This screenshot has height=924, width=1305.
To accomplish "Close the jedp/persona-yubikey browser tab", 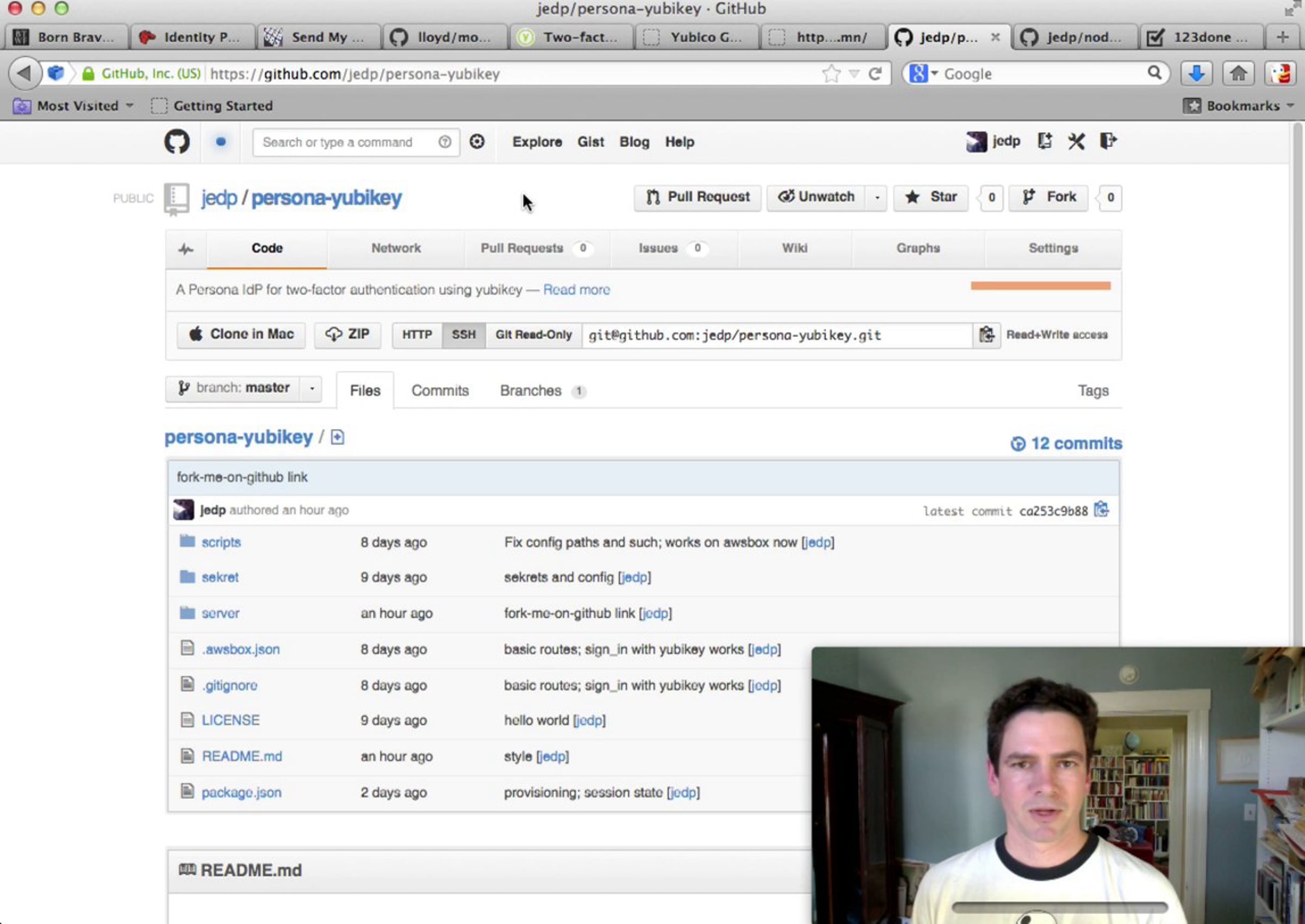I will point(995,37).
